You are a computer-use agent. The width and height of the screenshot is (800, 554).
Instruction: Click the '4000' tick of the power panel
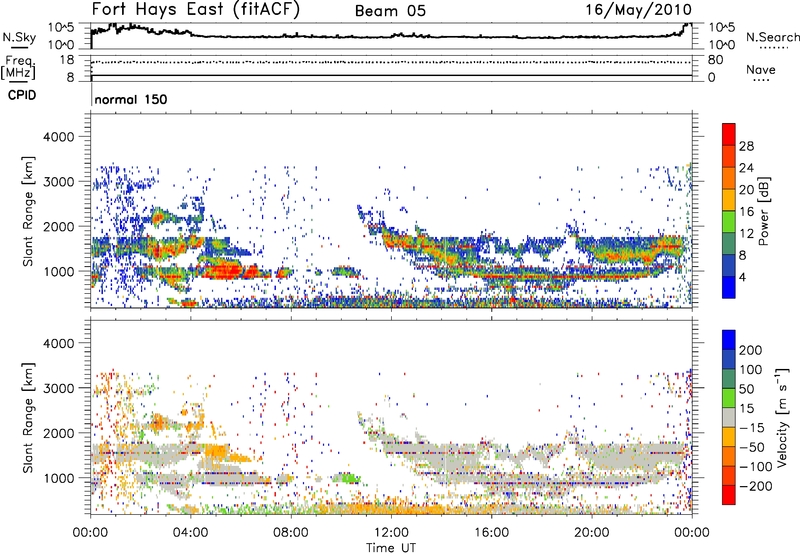(59, 137)
